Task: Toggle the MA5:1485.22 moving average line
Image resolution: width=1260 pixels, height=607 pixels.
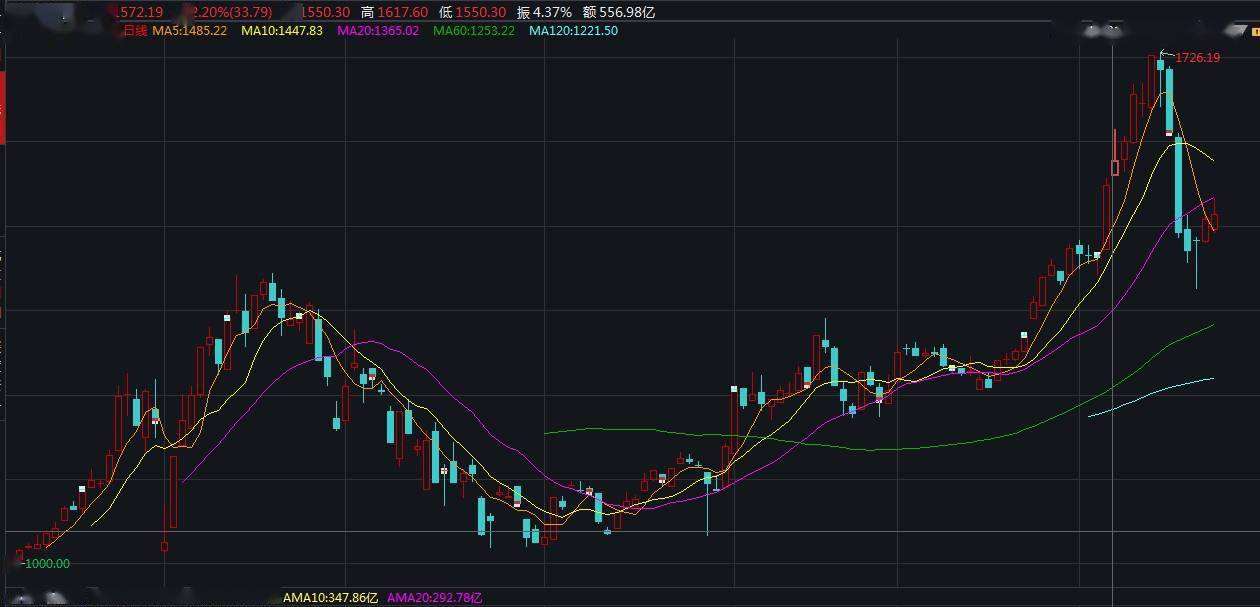Action: tap(187, 31)
